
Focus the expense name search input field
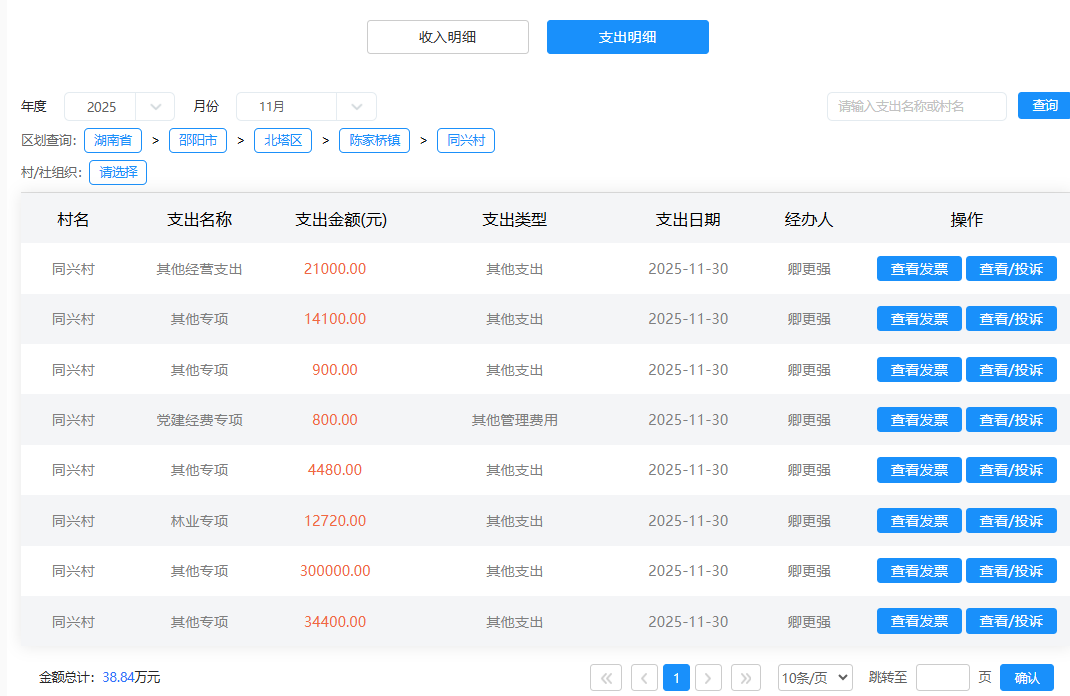(916, 106)
